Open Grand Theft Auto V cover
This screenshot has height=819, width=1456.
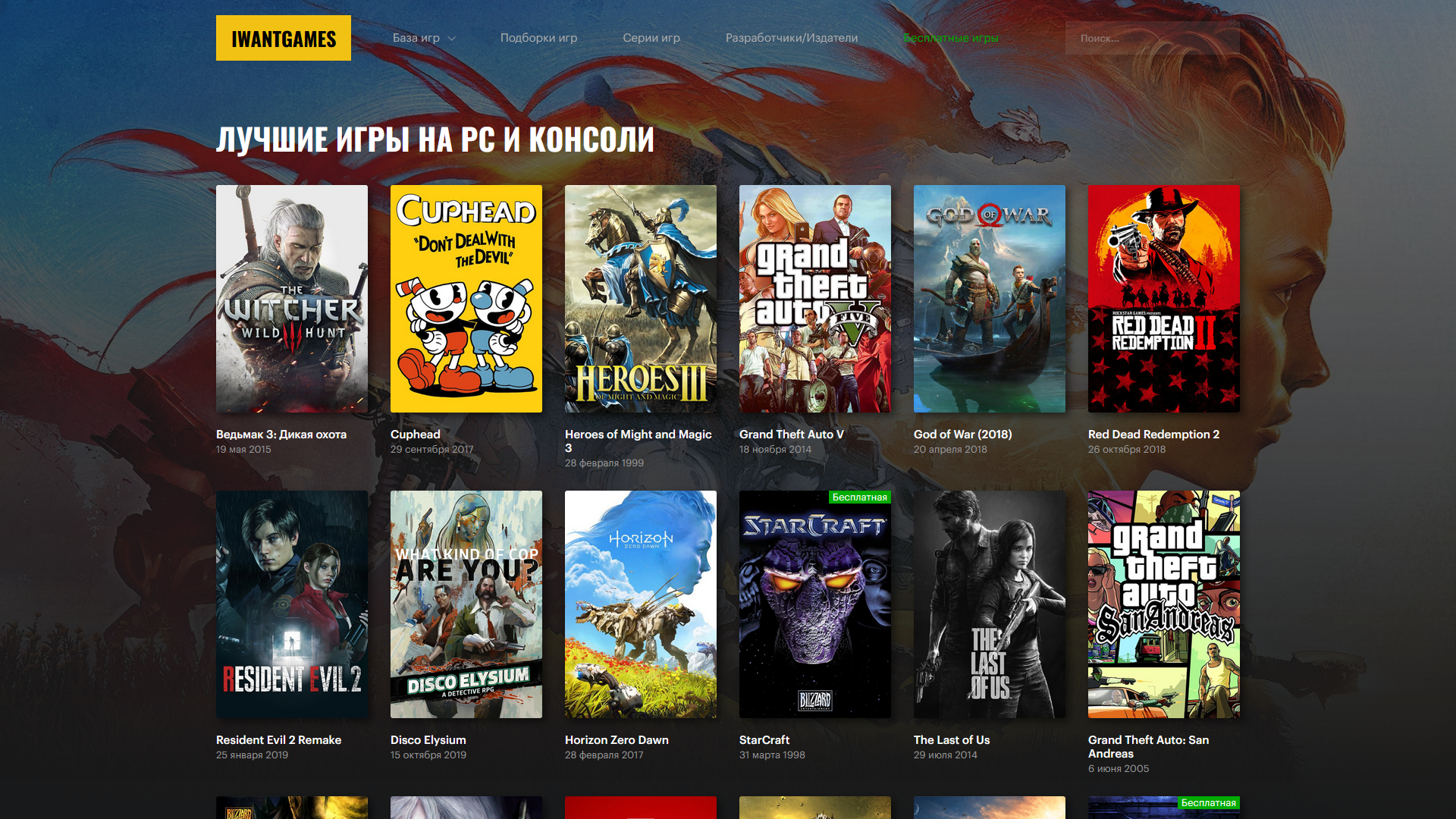(815, 299)
